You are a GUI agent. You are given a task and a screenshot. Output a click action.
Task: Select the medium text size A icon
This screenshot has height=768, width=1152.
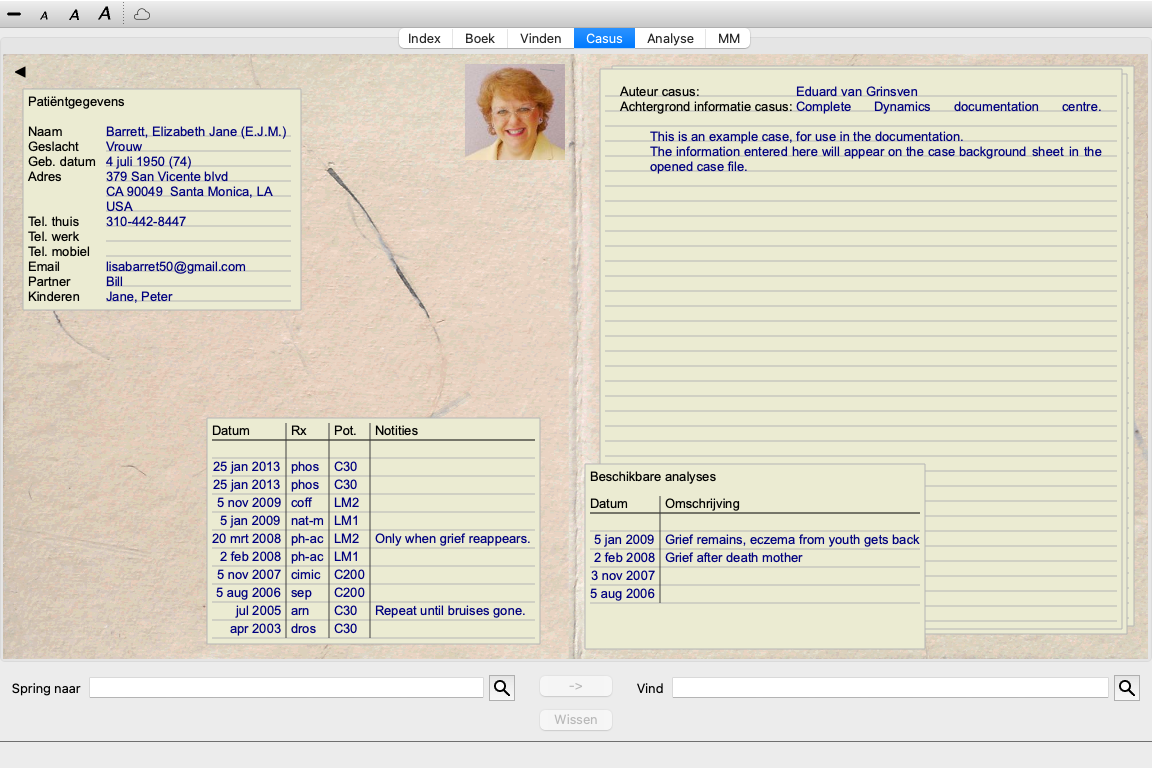click(74, 14)
